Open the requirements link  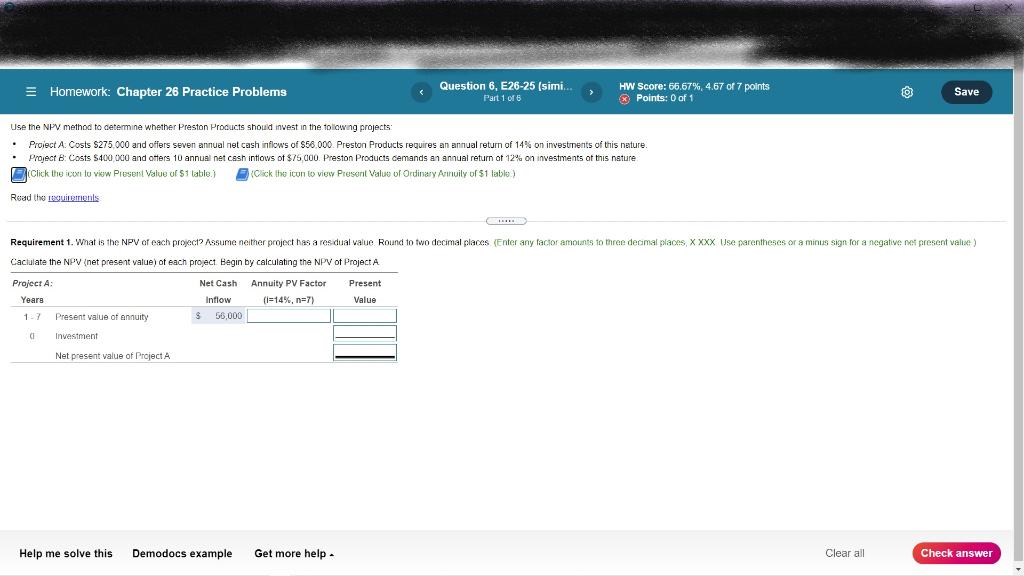click(74, 198)
